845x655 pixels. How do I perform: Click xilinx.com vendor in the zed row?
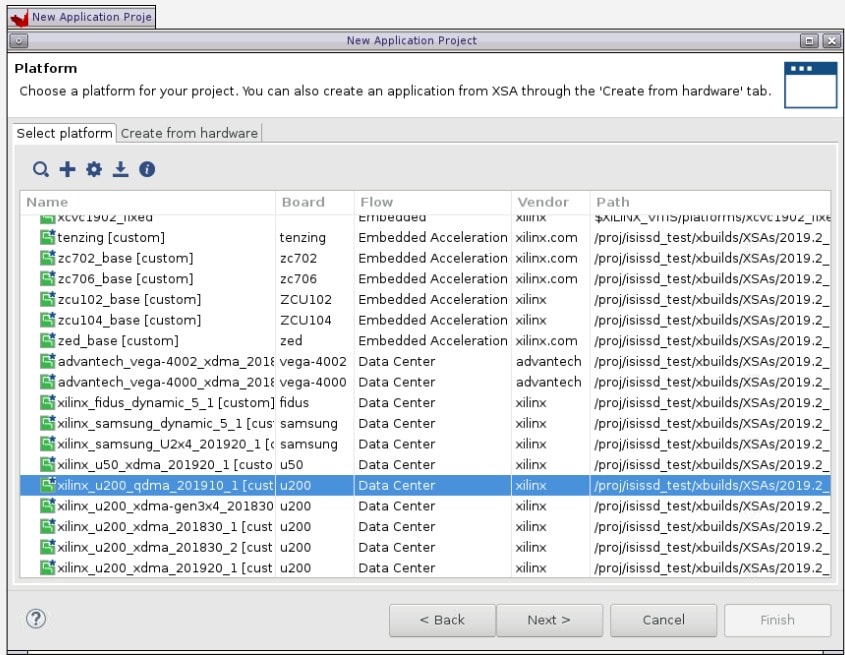[x=546, y=341]
